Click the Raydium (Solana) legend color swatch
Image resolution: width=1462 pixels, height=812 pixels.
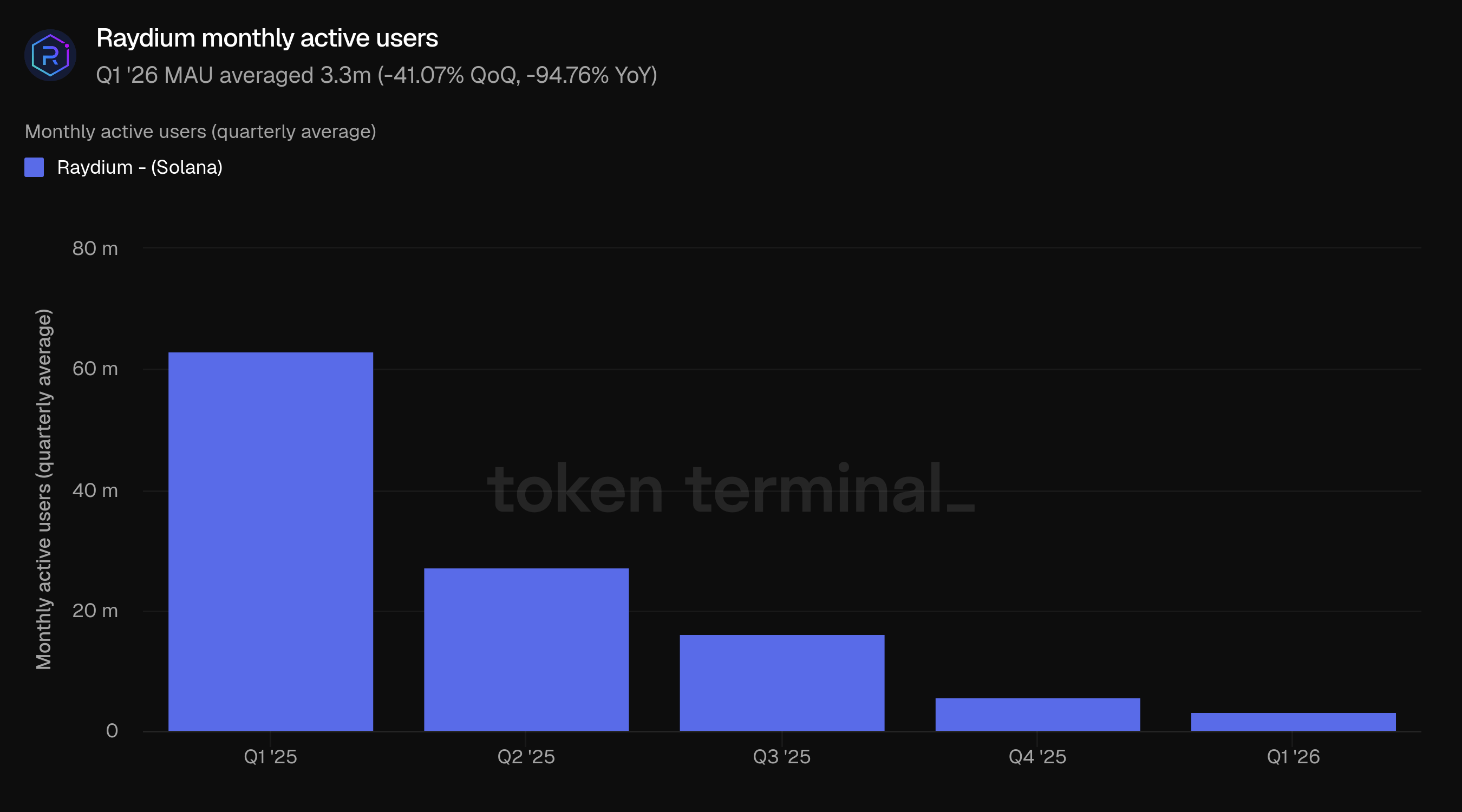click(34, 167)
